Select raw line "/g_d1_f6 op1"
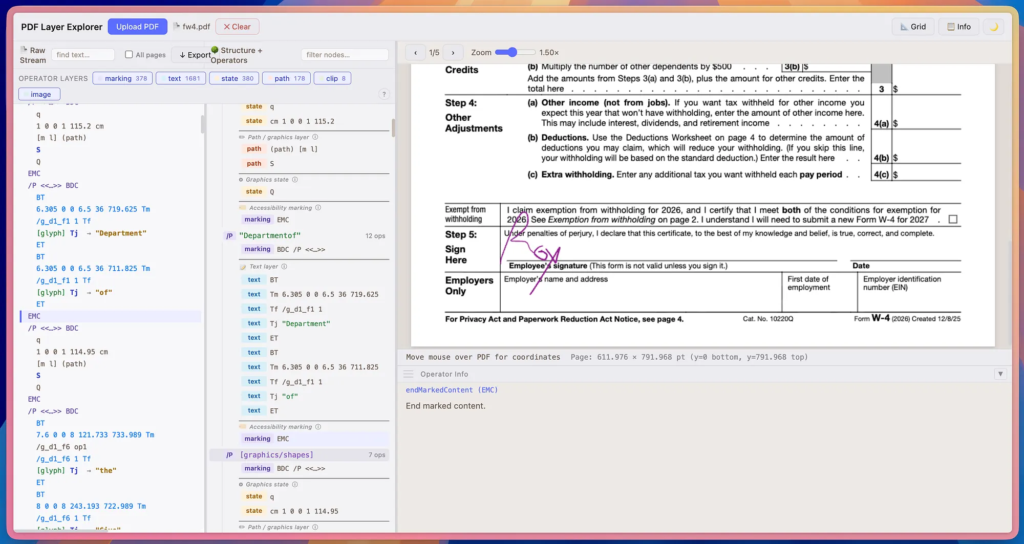Image resolution: width=1024 pixels, height=544 pixels. [61, 447]
